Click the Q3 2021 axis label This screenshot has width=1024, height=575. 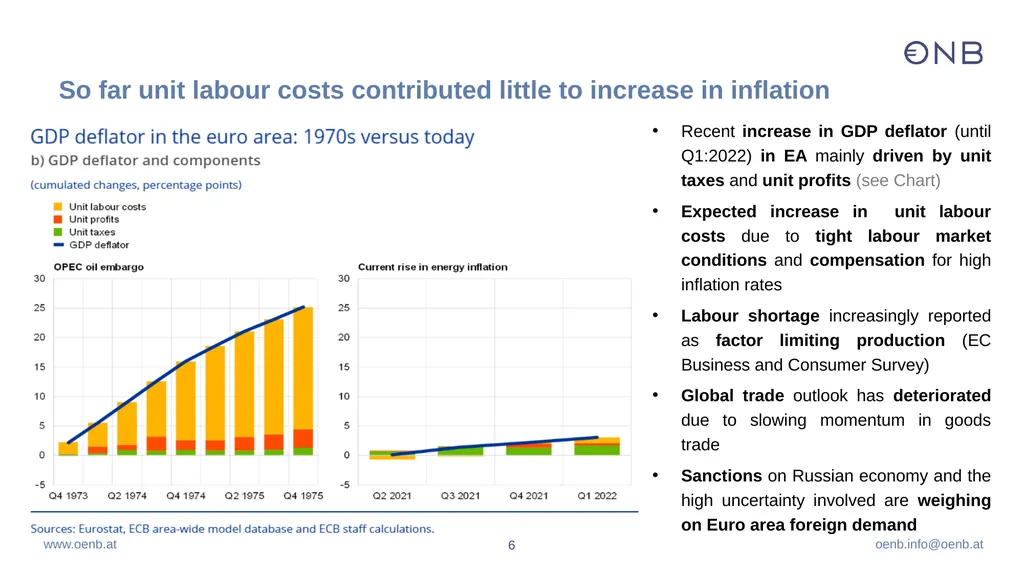pos(460,496)
